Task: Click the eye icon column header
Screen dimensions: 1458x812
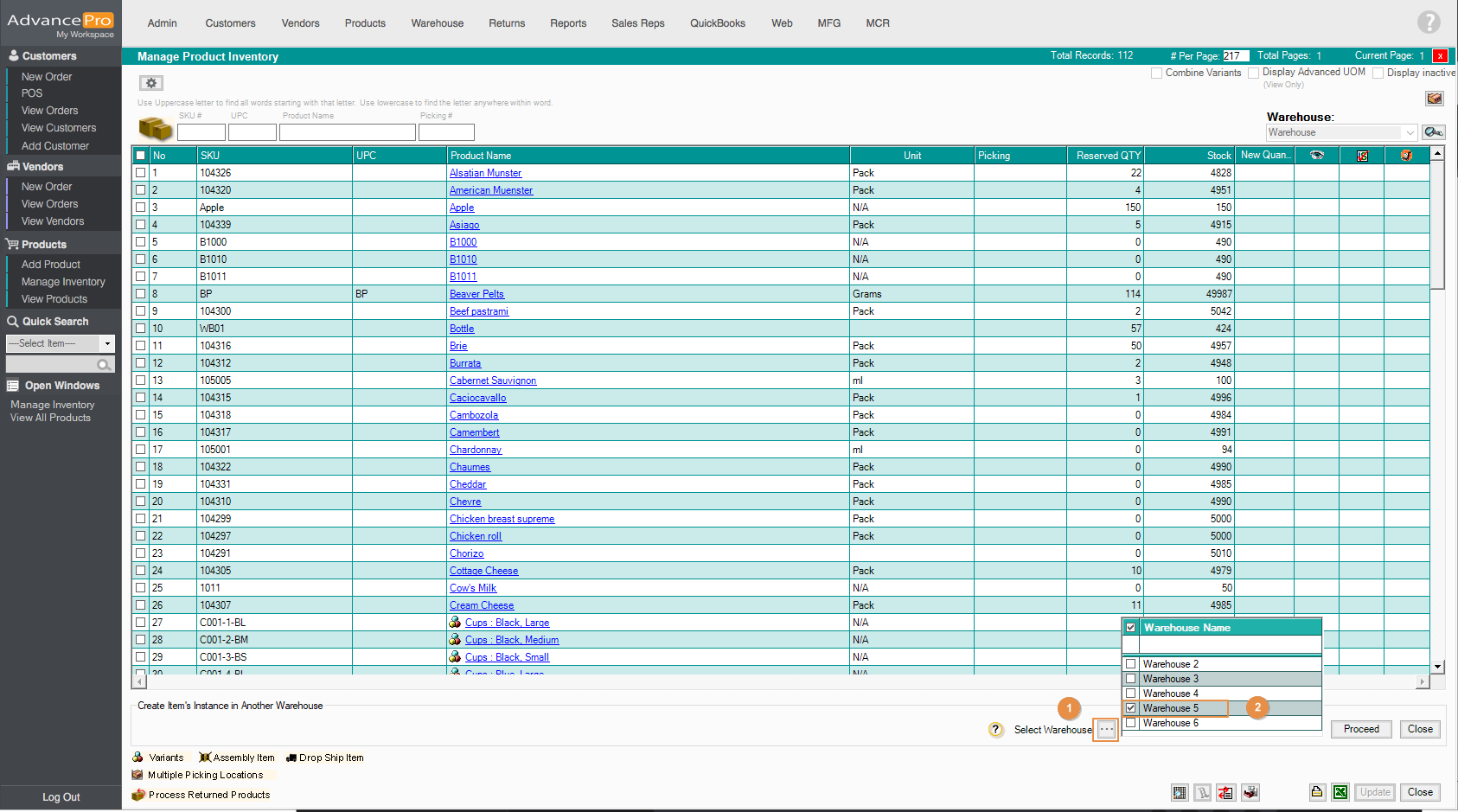Action: click(x=1316, y=156)
